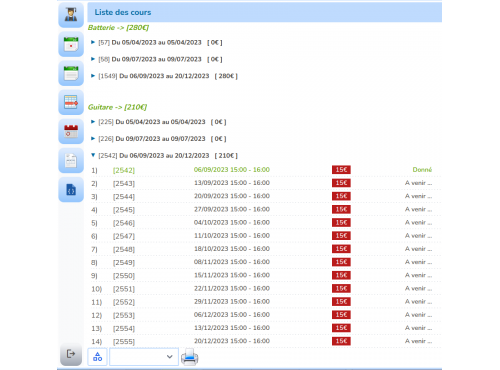Click the red 15€ badge of lesson [2542]

click(x=341, y=170)
